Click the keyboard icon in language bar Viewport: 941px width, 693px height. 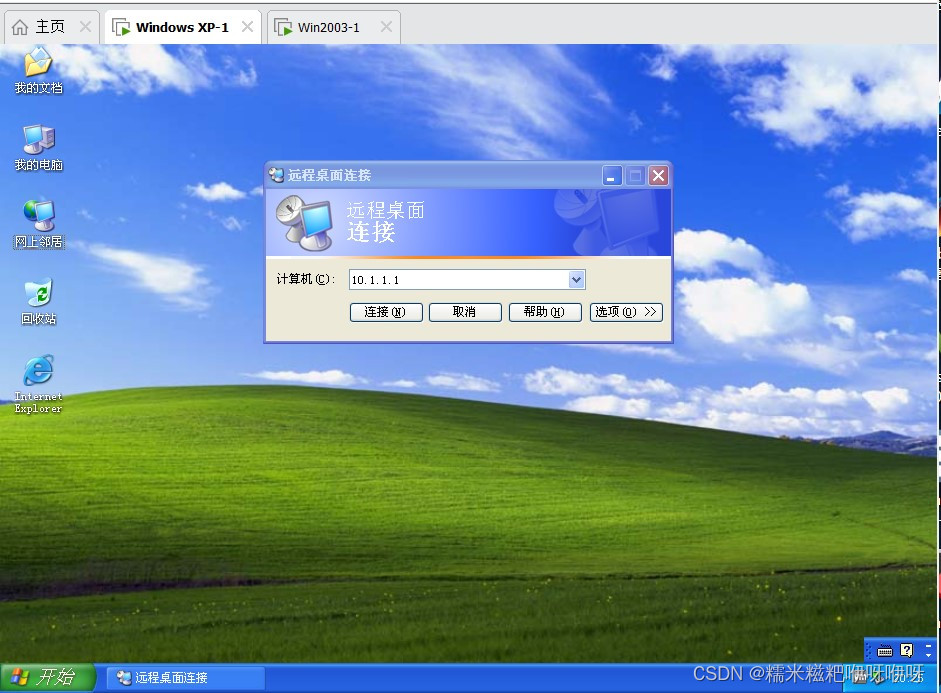(x=885, y=650)
